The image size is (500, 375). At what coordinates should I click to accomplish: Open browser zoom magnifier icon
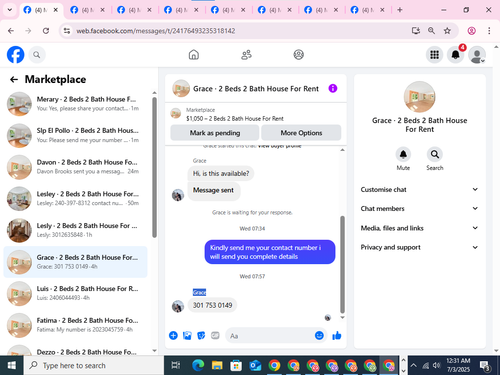(x=431, y=31)
